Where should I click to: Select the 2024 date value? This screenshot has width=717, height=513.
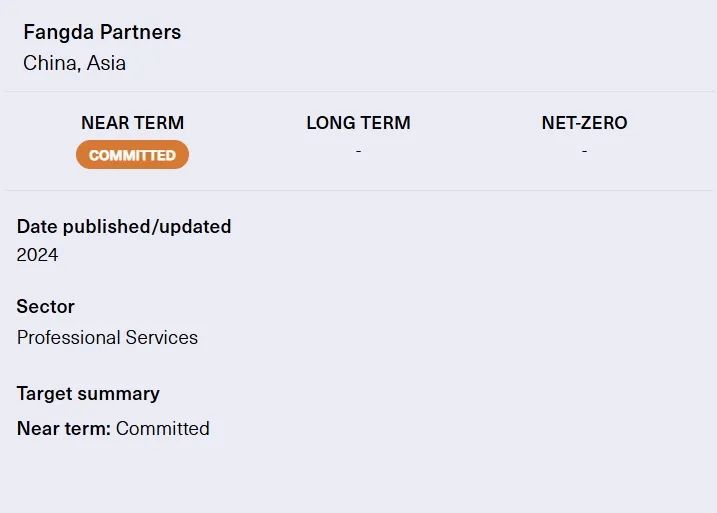(37, 255)
